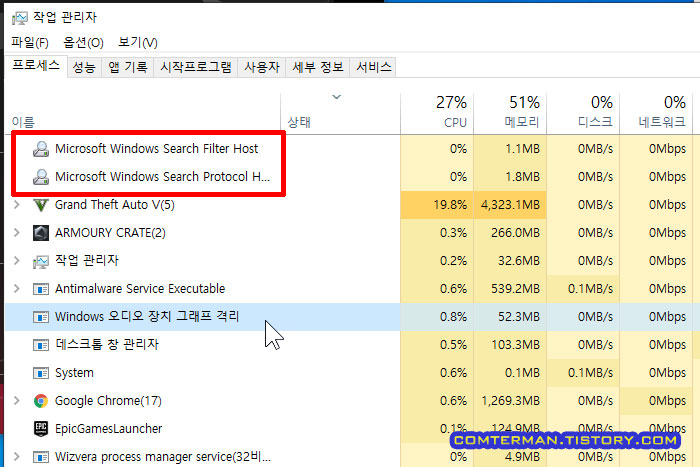
Task: Select the System process row
Action: (x=350, y=373)
